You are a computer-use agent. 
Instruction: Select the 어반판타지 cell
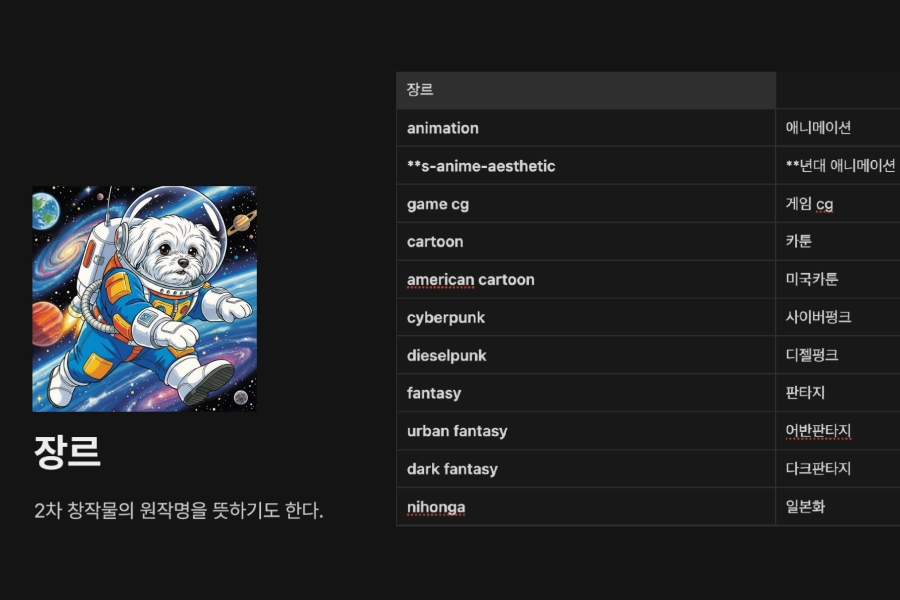pyautogui.click(x=838, y=431)
